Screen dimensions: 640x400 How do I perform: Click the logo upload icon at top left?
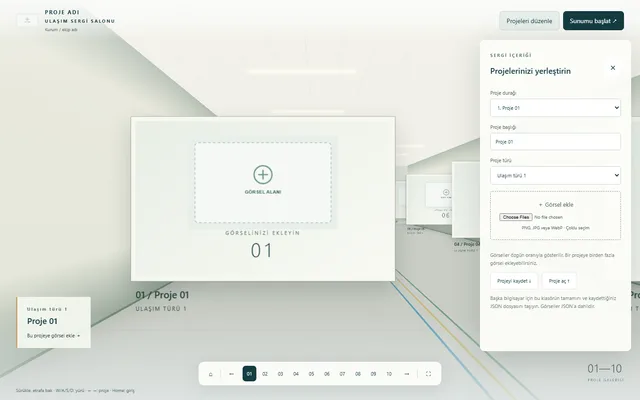pos(27,20)
